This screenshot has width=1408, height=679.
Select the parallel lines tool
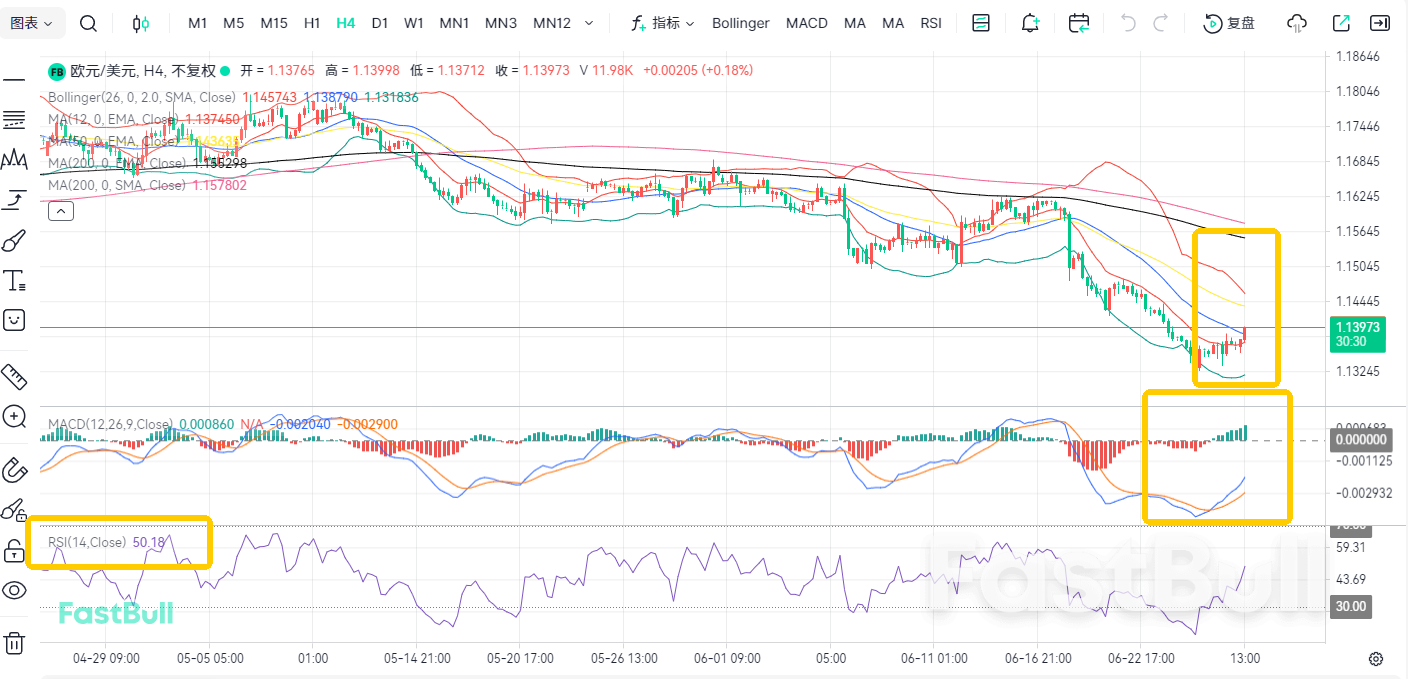[14, 120]
